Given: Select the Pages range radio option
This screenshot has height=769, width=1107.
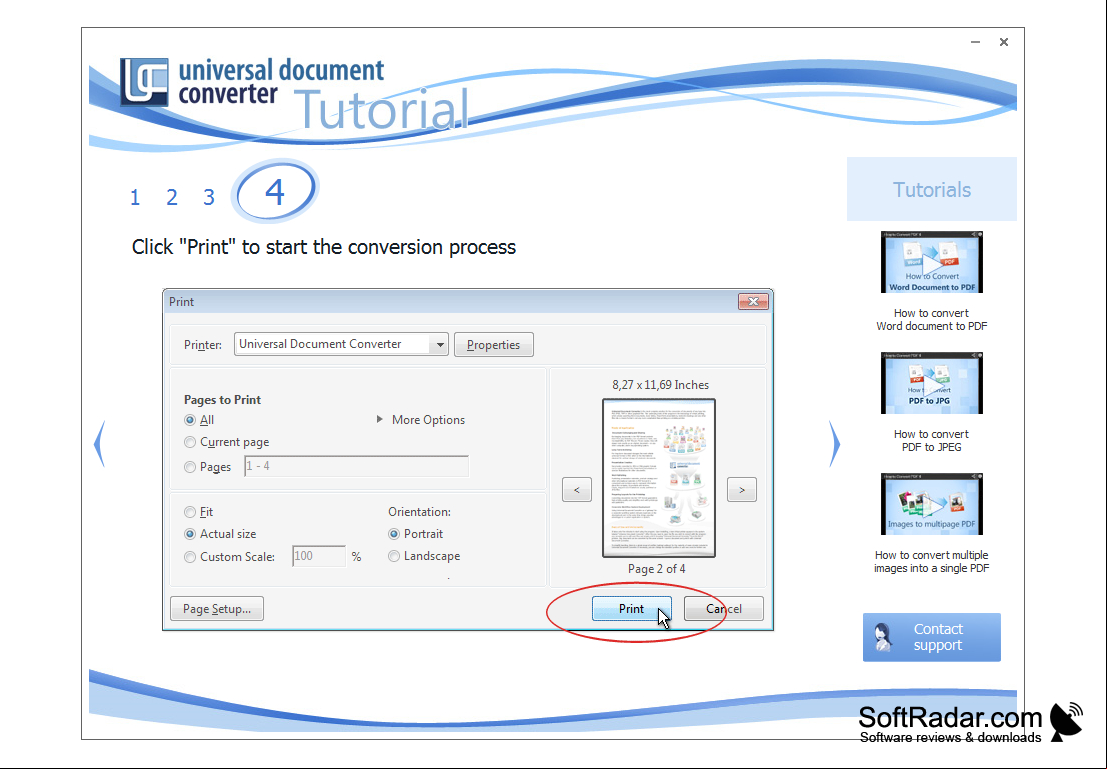Looking at the screenshot, I should 190,467.
